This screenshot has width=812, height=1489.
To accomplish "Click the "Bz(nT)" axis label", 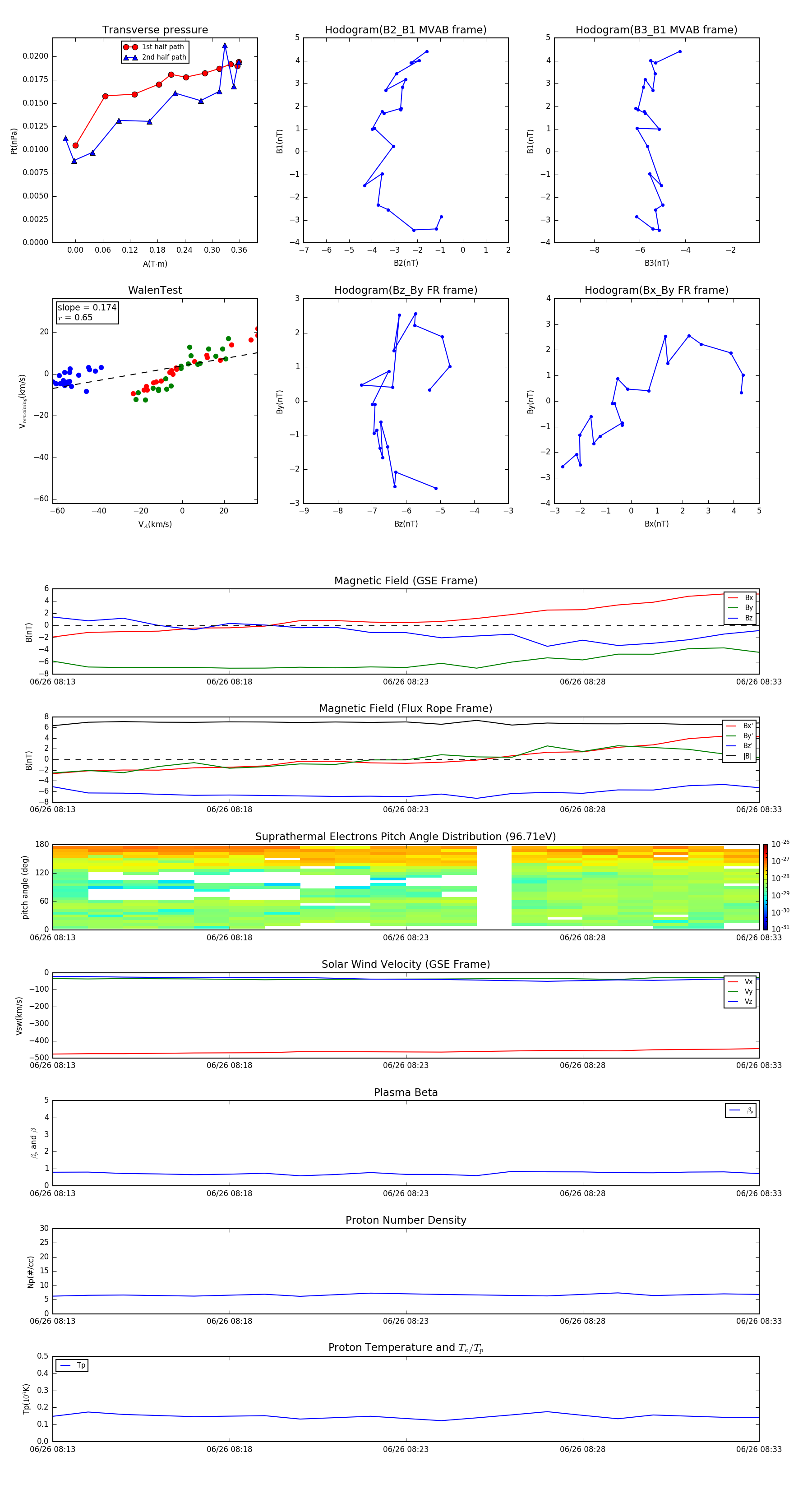I will coord(406,524).
